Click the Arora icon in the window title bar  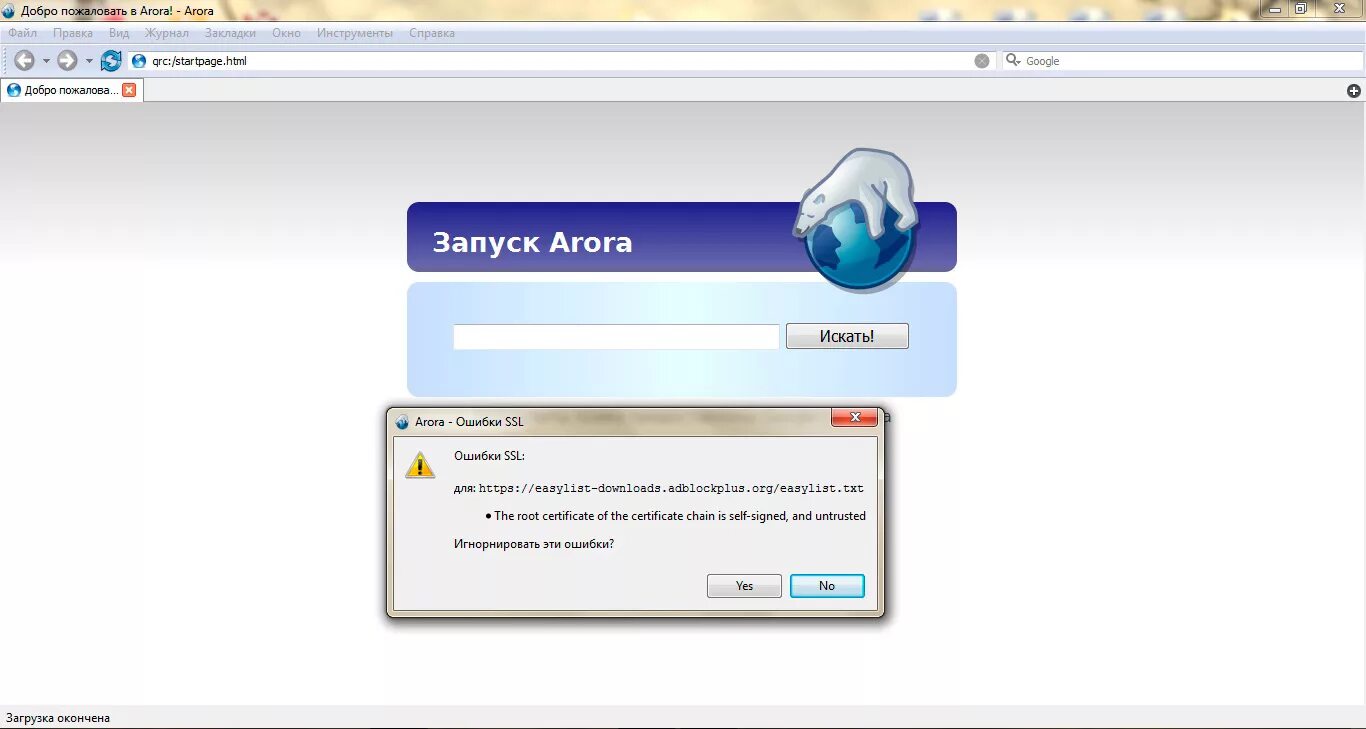[x=9, y=11]
